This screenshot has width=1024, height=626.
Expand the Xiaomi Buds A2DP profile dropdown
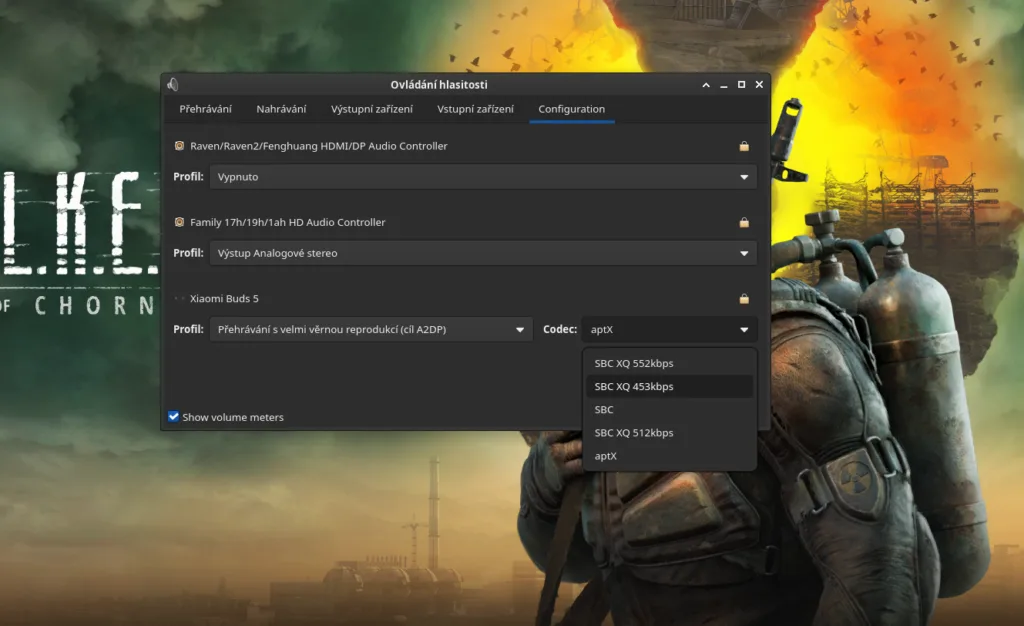click(370, 330)
